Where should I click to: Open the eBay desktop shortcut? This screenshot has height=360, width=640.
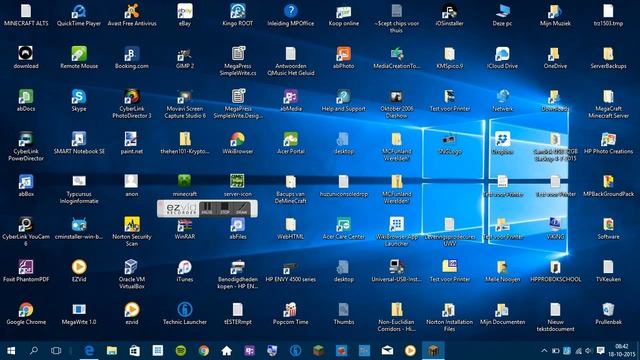[x=184, y=15]
